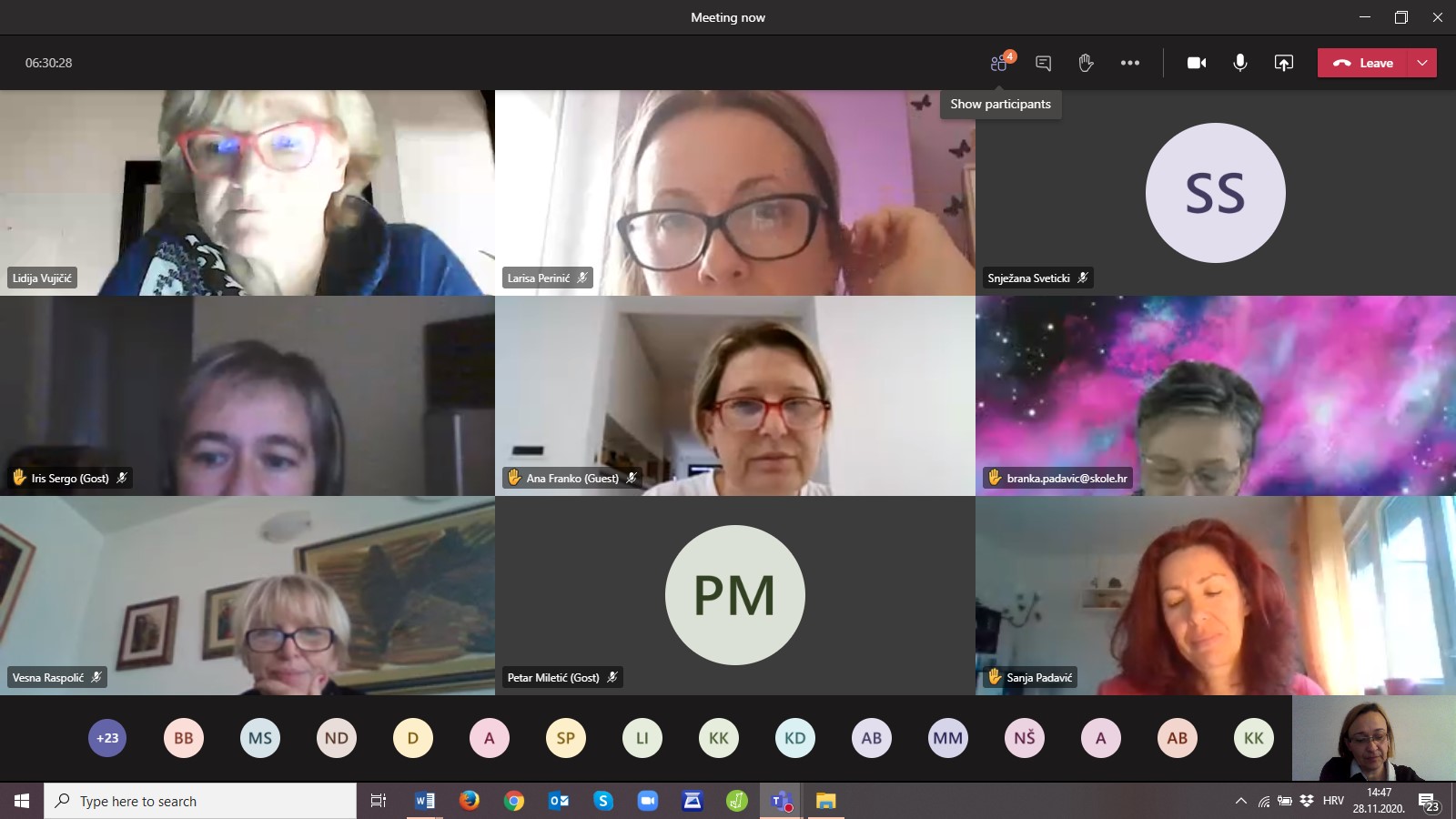The height and width of the screenshot is (819, 1456).
Task: Switch the HRV keyboard language
Action: 1333,801
